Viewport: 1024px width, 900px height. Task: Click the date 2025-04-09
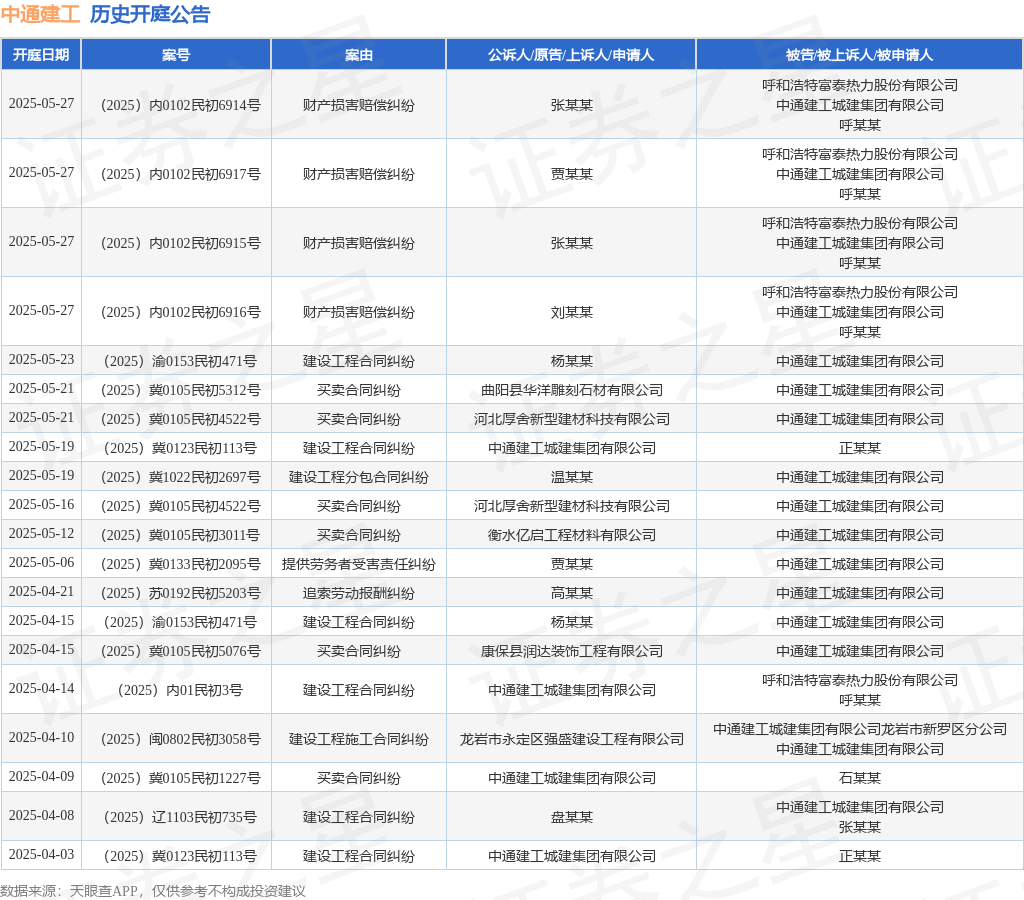pos(41,777)
